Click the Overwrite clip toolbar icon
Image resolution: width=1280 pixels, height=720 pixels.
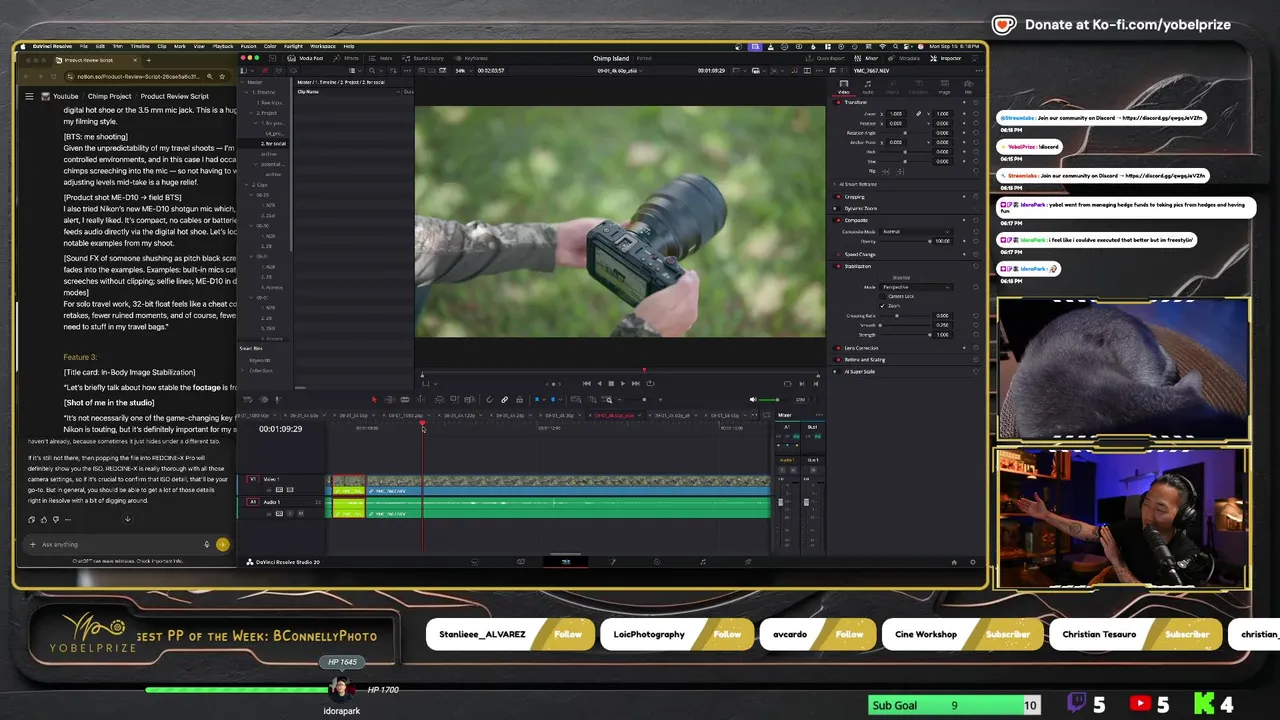coord(454,400)
